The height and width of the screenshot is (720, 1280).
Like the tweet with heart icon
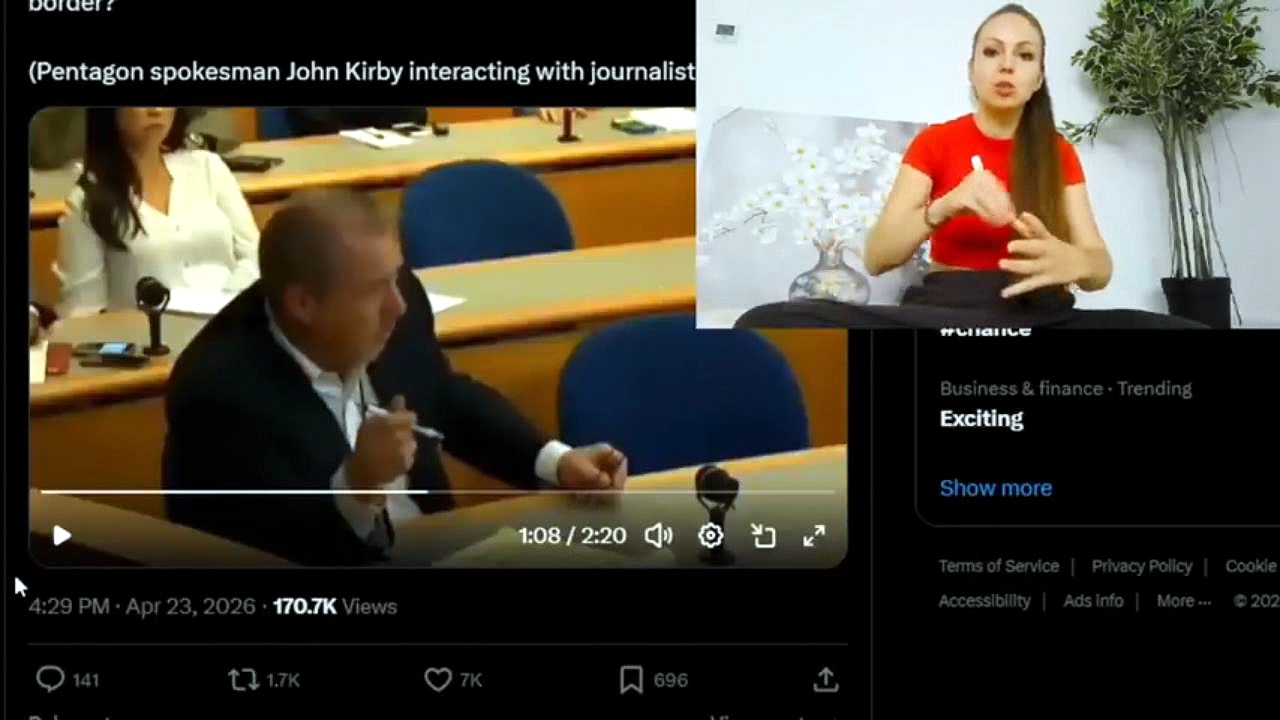point(438,680)
